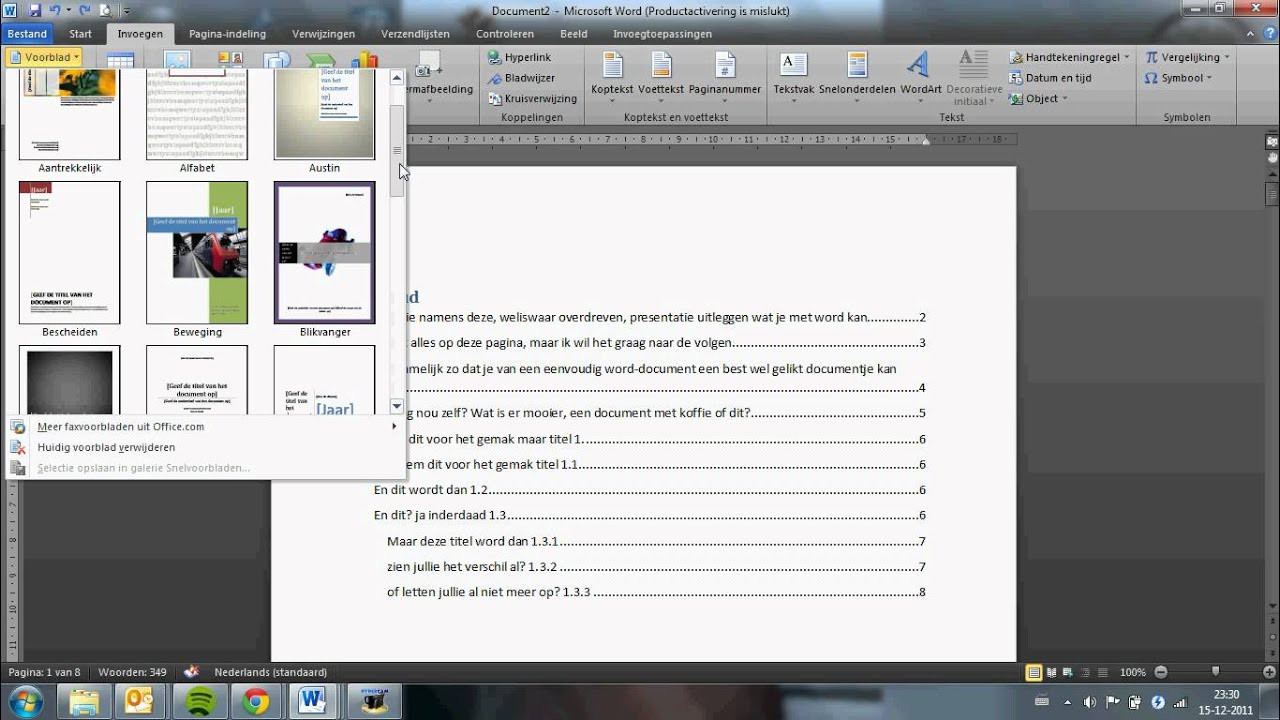This screenshot has width=1280, height=720.
Task: Expand the Voorblad cover page dropdown
Action: [x=43, y=57]
